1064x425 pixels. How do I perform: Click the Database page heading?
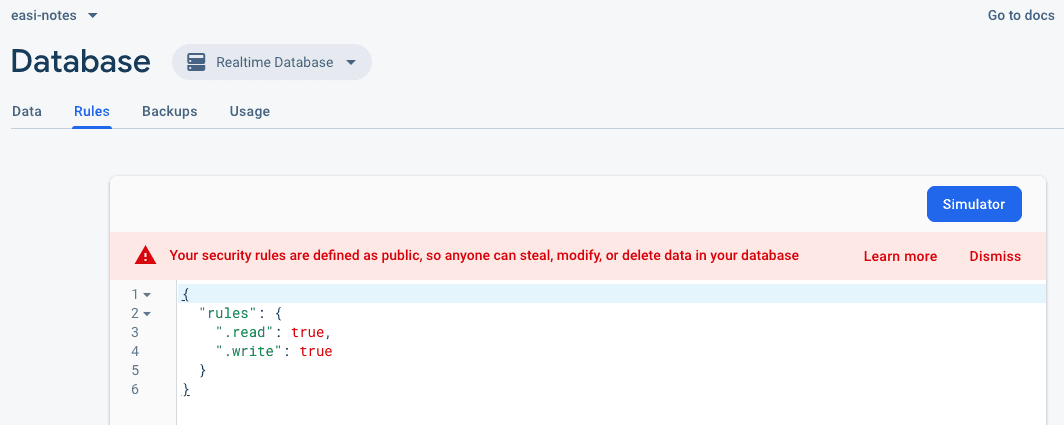[x=81, y=61]
